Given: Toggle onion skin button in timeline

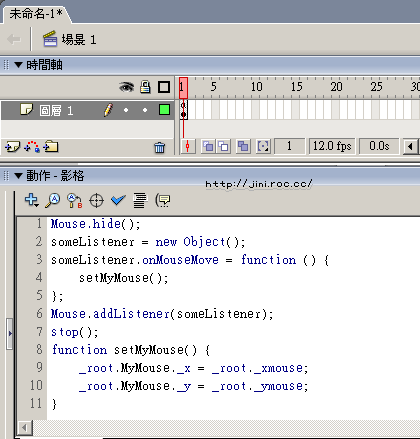Looking at the screenshot, I should pos(208,146).
